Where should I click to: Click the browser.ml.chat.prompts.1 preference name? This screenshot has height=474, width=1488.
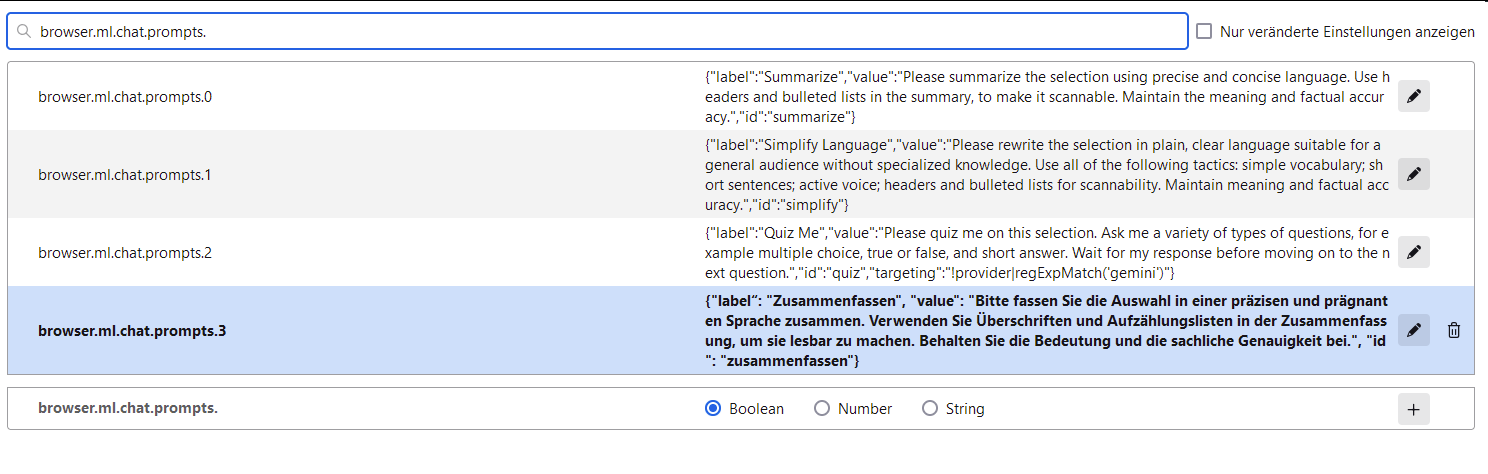pyautogui.click(x=125, y=175)
